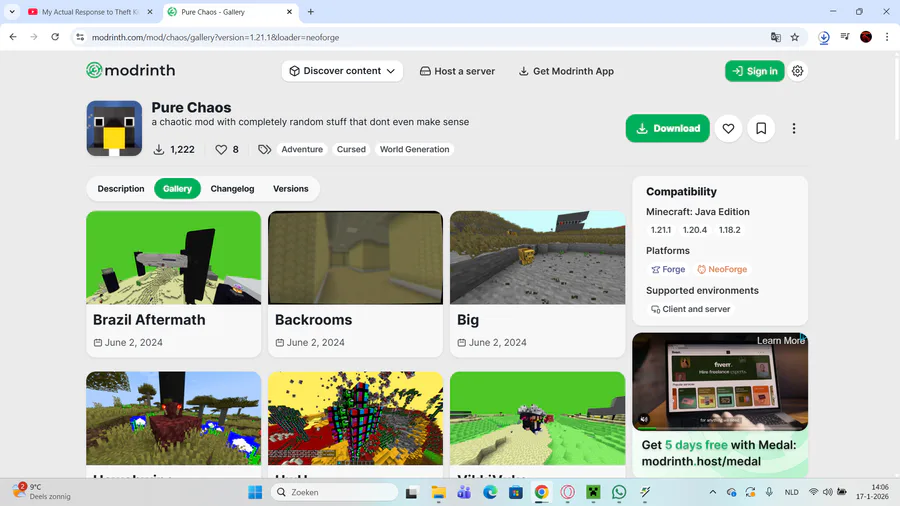Viewport: 900px width, 506px height.
Task: Click the Pure Chaos title text
Action: (191, 107)
